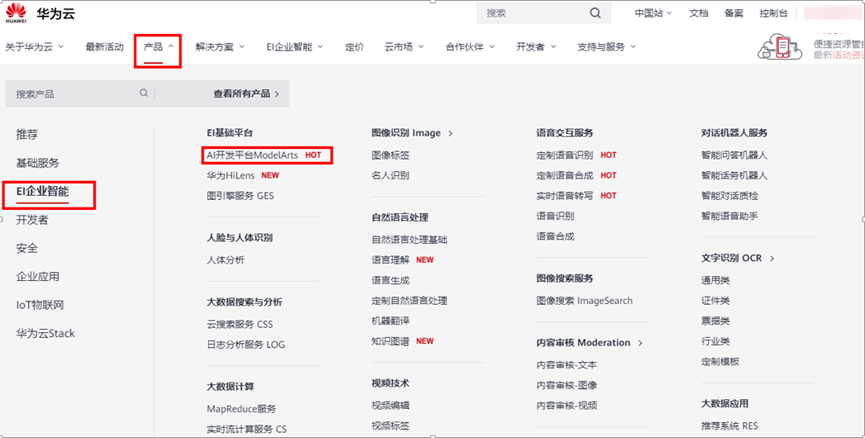Open AI开发平台ModelArts link
Viewport: 865px width, 438px height.
[x=252, y=155]
